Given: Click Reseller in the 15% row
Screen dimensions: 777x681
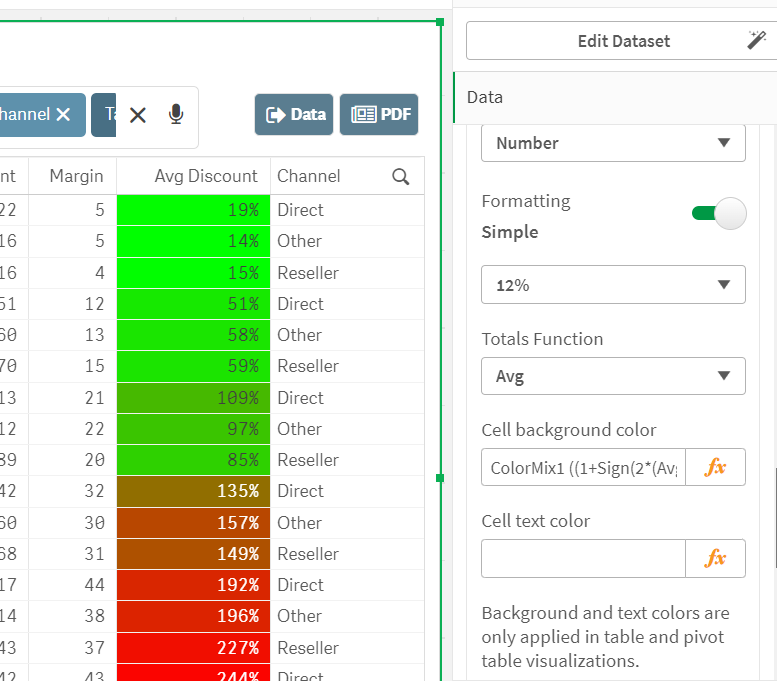Looking at the screenshot, I should [308, 273].
